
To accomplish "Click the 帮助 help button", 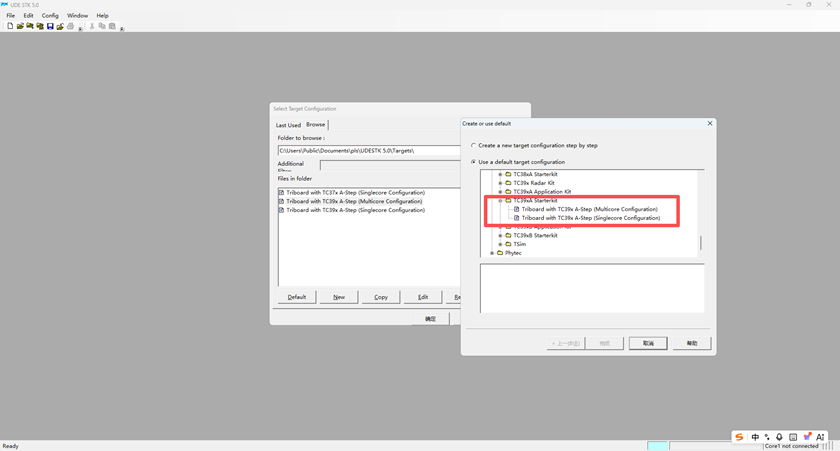I will [x=692, y=343].
